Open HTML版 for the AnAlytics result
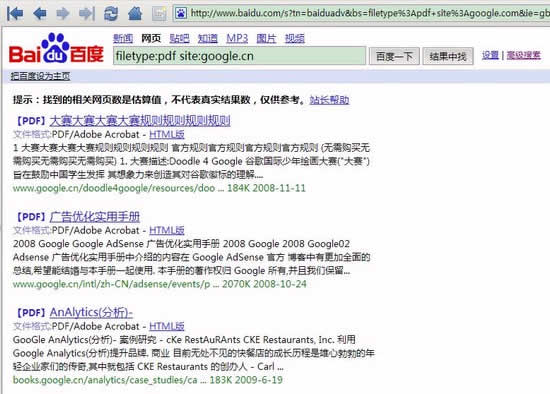Screen dimensions: 550x394 (x=167, y=326)
